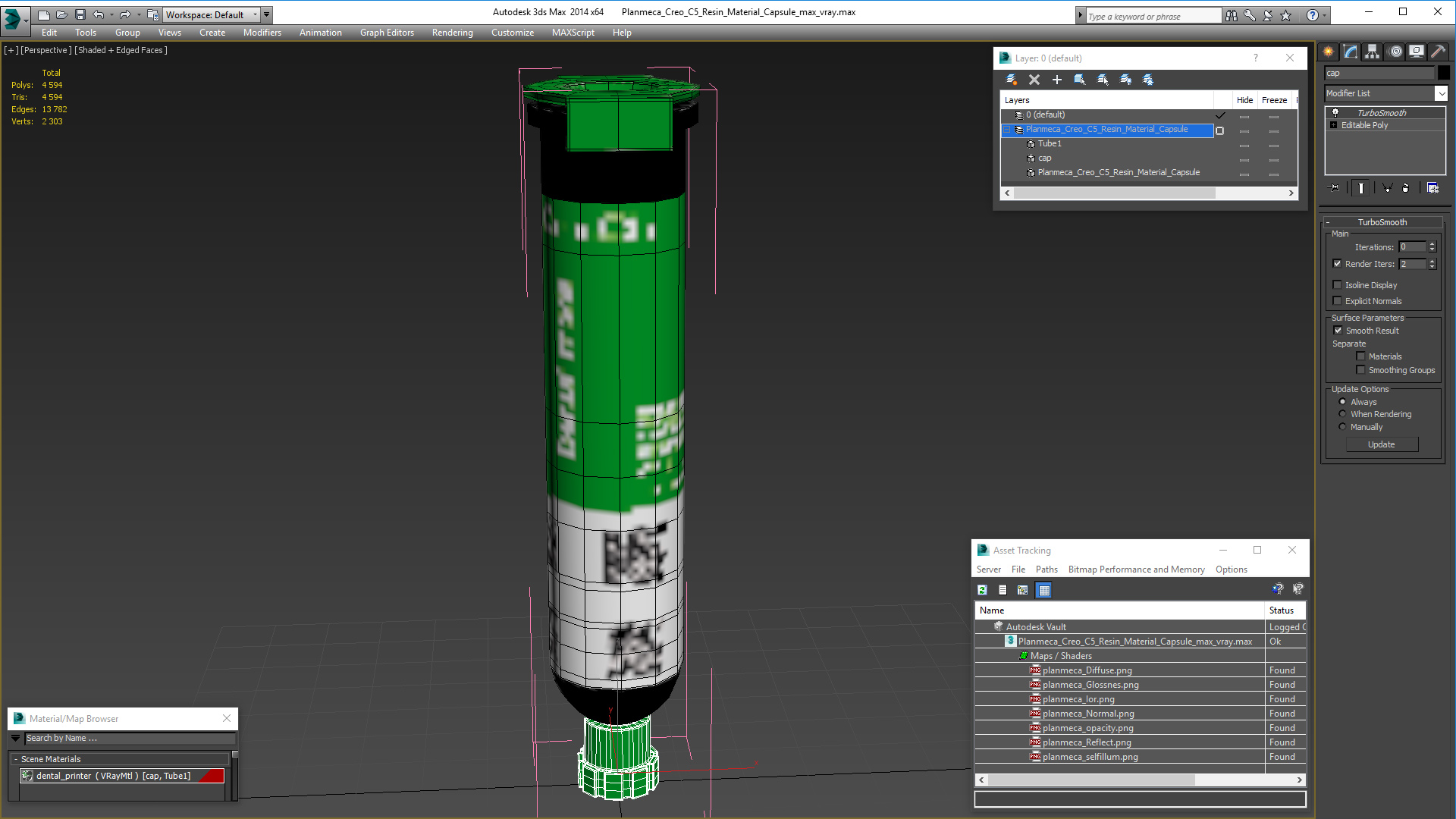This screenshot has width=1456, height=819.
Task: Click the black object color swatch
Action: click(1443, 73)
